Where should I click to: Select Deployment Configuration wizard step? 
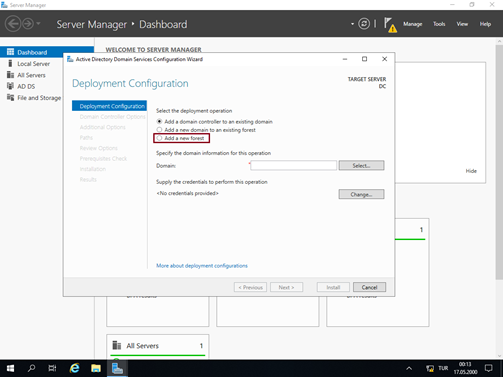109,106
